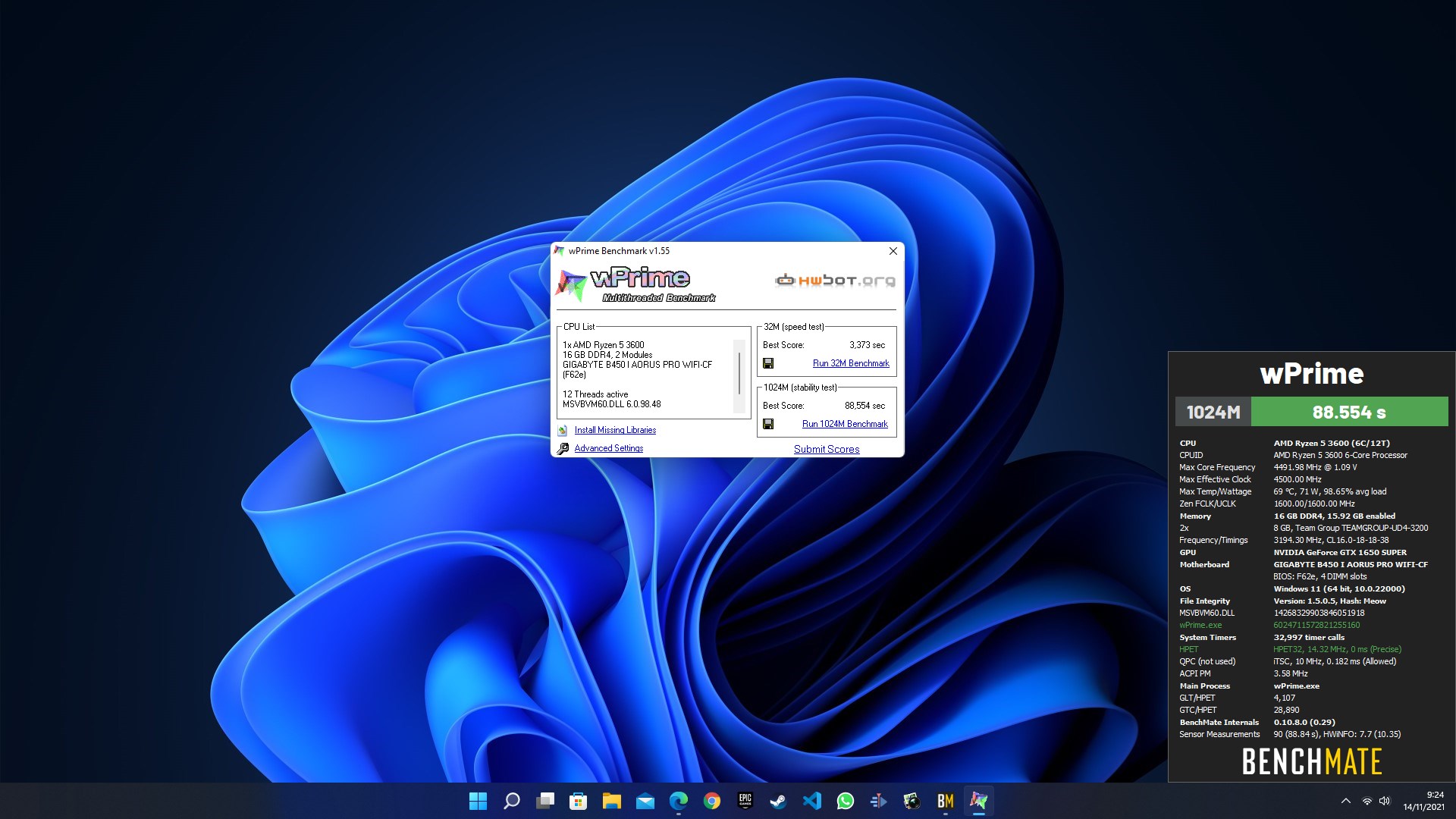Click the 1024M best score '88,554 sec'

click(x=864, y=406)
